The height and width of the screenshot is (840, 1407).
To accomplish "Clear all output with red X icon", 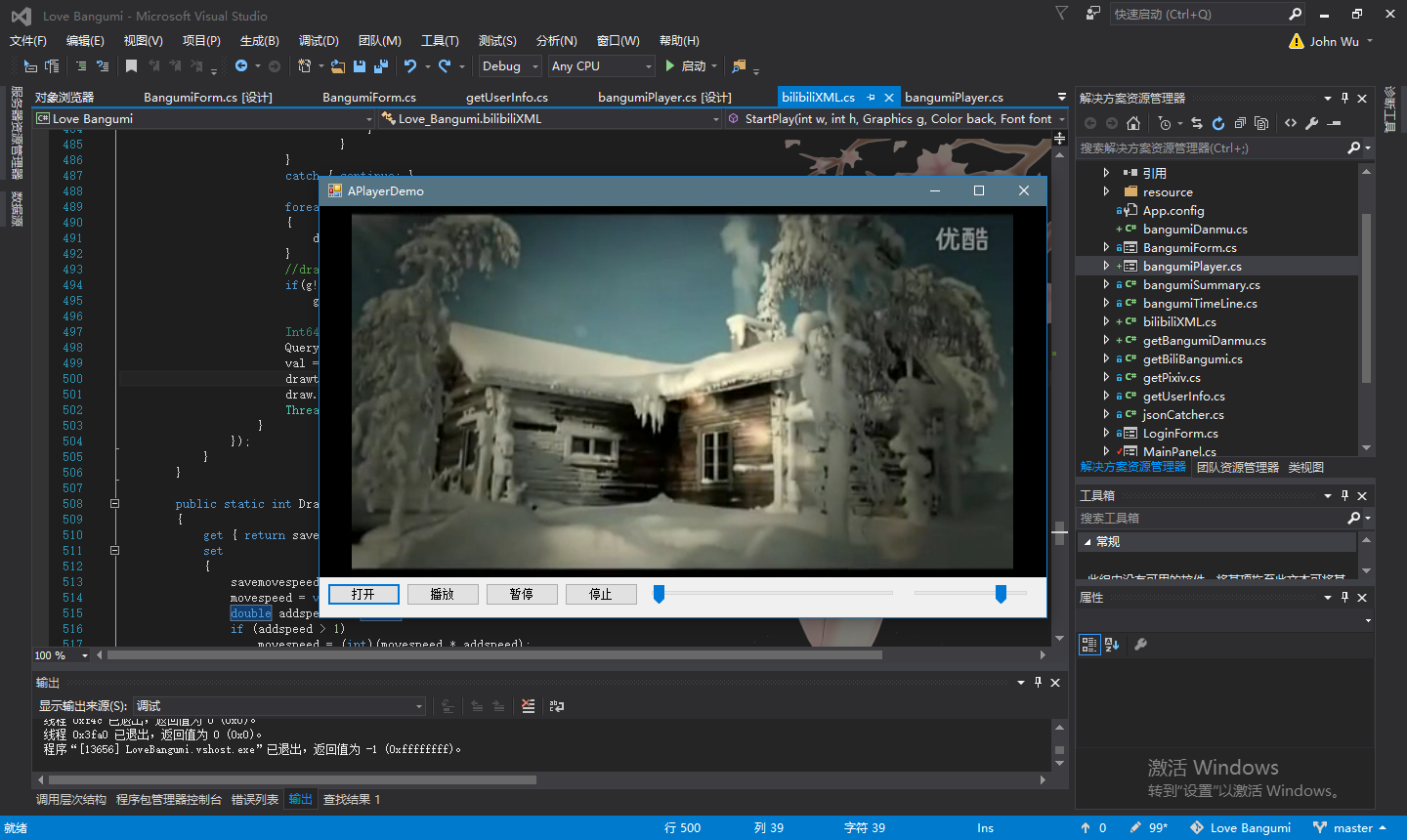I will tap(529, 706).
